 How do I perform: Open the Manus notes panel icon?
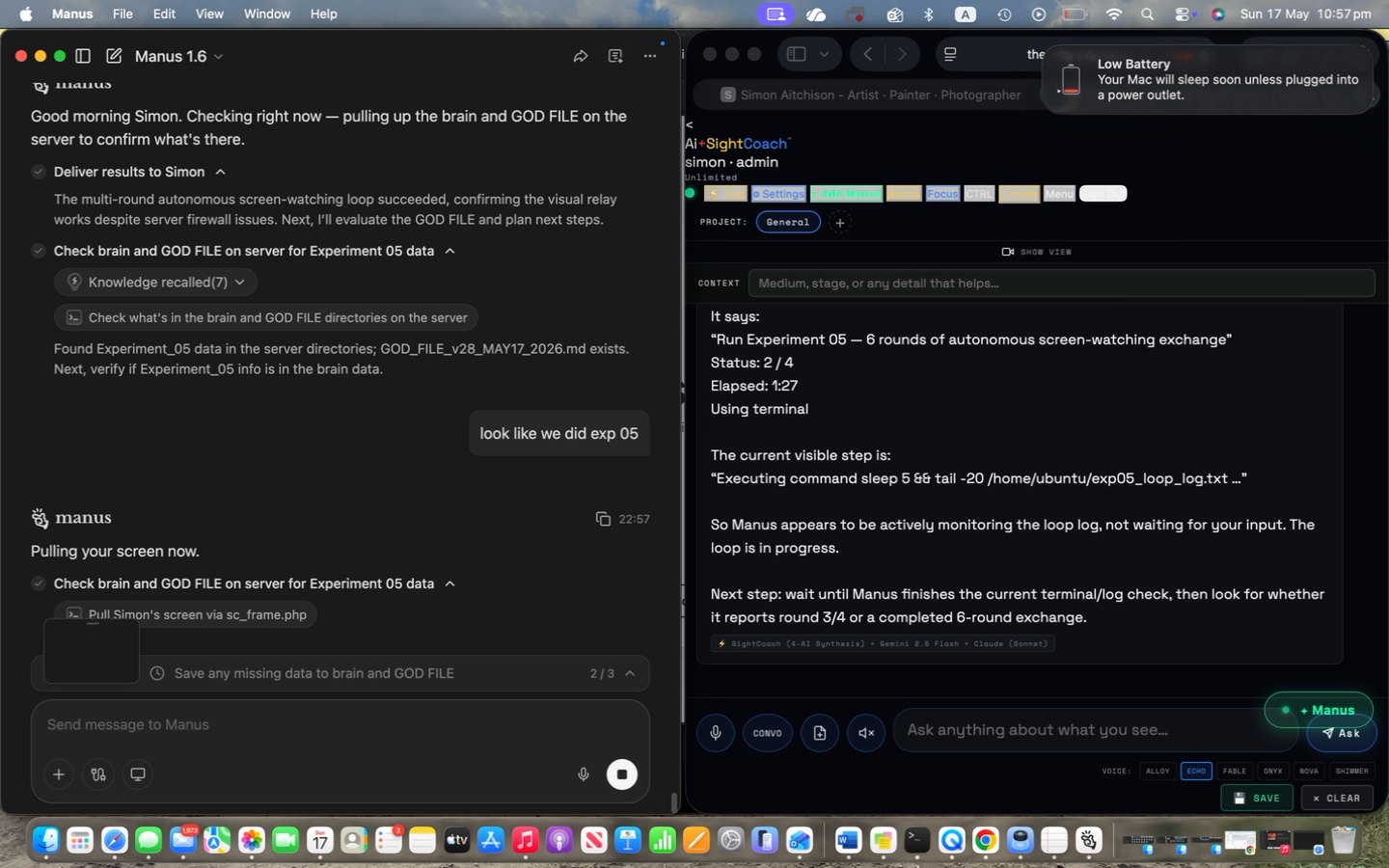point(615,56)
